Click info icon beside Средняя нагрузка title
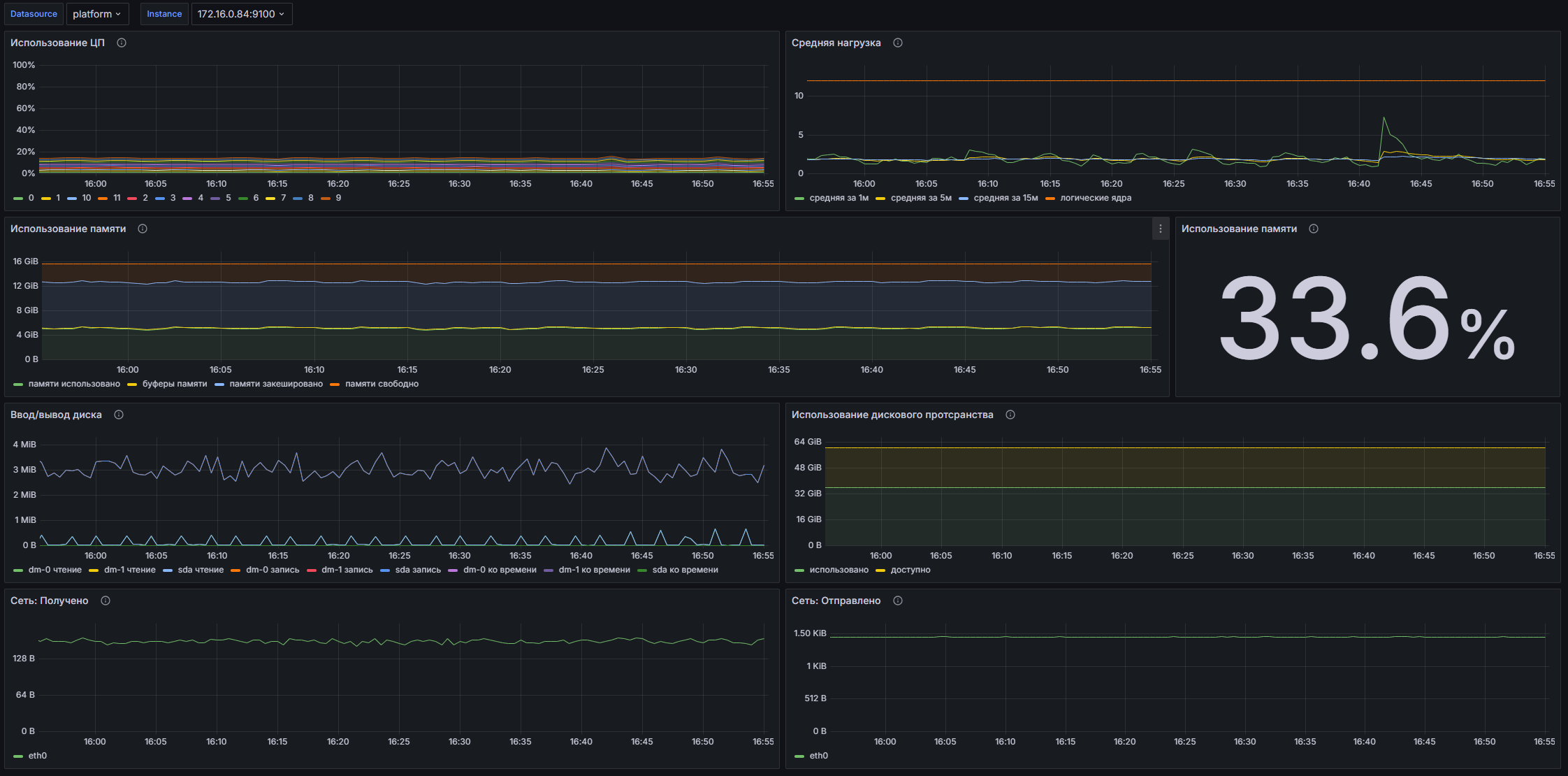 898,43
